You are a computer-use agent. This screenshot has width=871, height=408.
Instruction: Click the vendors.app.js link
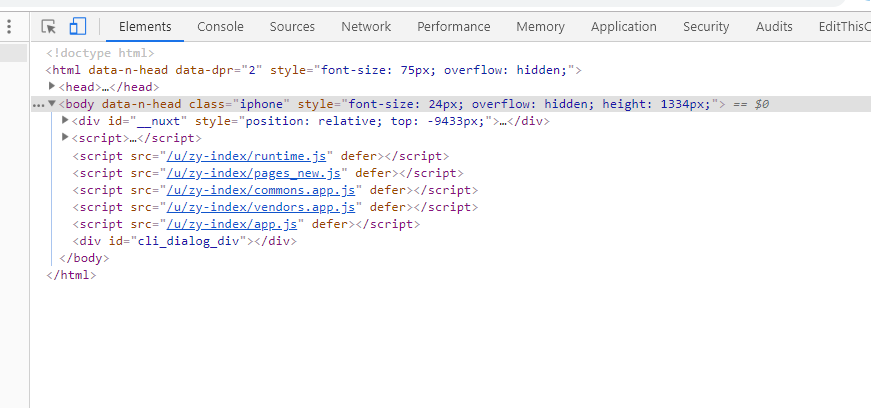coord(261,207)
